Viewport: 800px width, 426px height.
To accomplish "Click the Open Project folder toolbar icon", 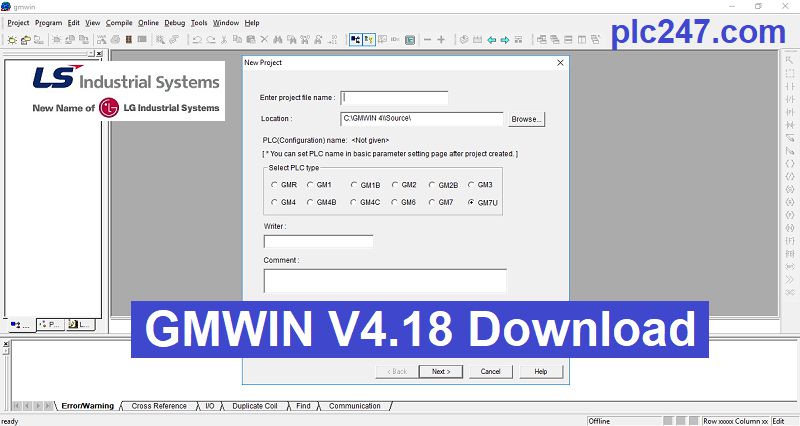I will point(26,40).
